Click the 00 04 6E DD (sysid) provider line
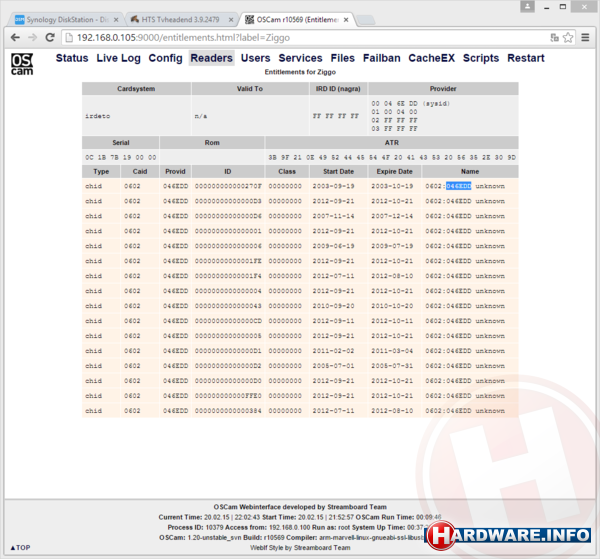 coord(411,104)
